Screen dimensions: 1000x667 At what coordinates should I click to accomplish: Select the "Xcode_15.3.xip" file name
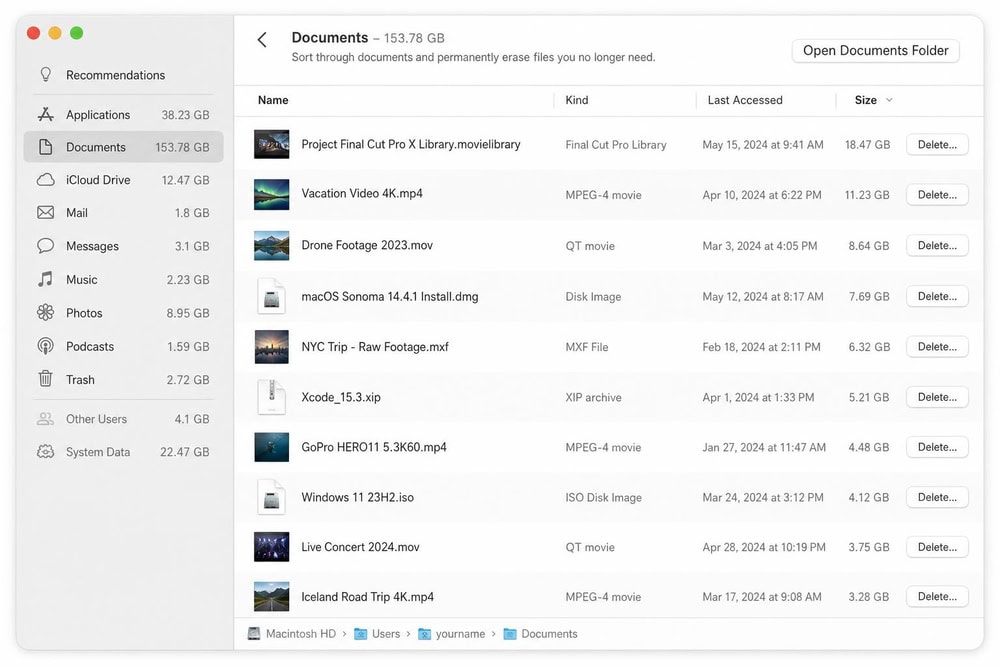[x=341, y=397]
